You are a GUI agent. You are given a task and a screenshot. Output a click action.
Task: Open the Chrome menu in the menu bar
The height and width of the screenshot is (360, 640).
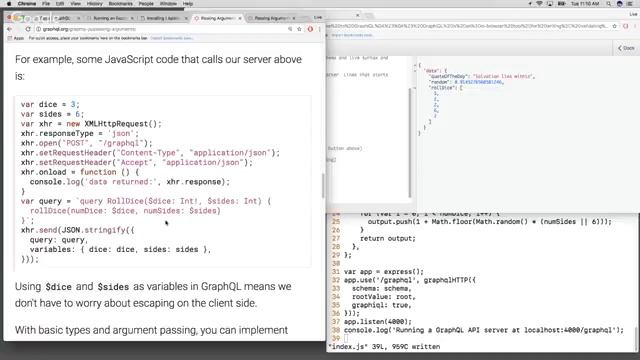(27, 4)
